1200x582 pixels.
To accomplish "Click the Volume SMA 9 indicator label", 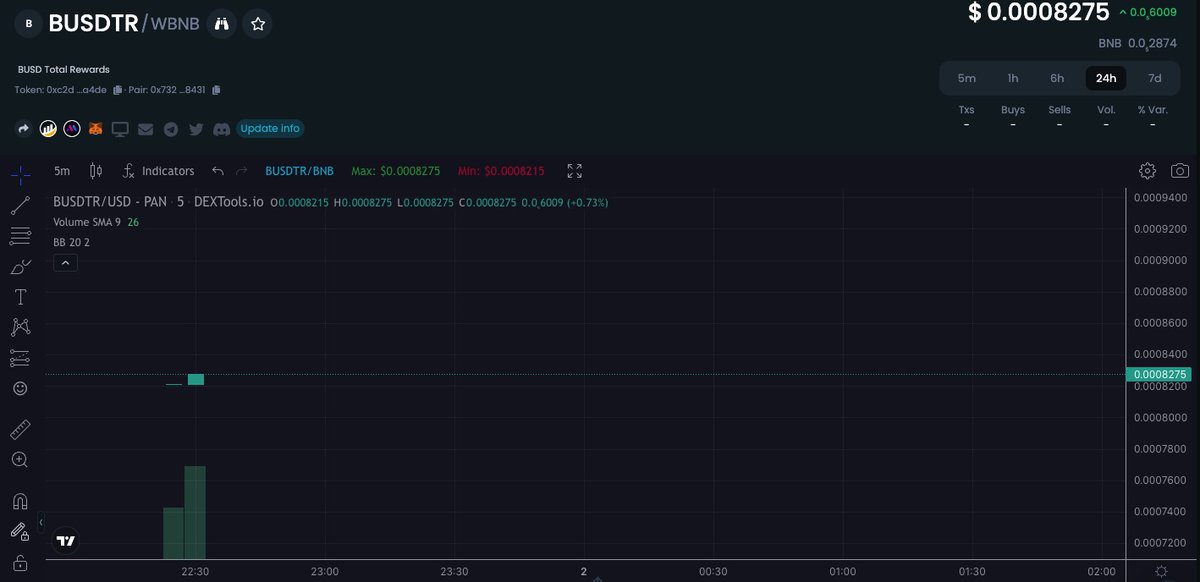I will (87, 222).
